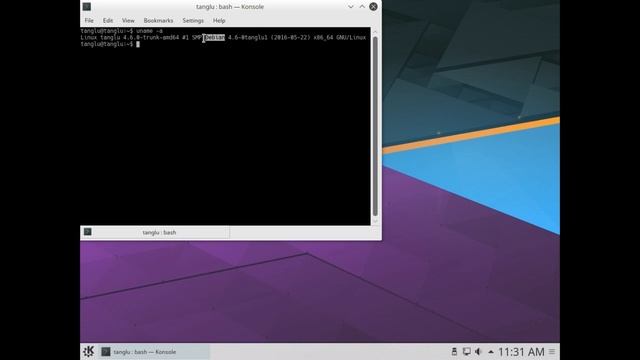
Task: Click the terminal scrollbar handle
Action: point(375,127)
